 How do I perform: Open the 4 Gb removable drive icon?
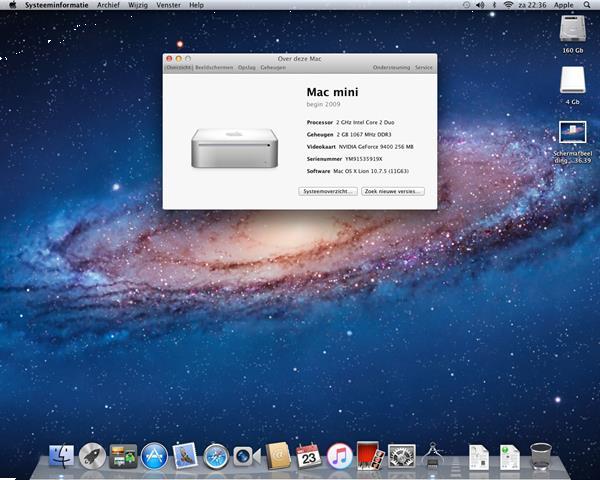pos(572,80)
